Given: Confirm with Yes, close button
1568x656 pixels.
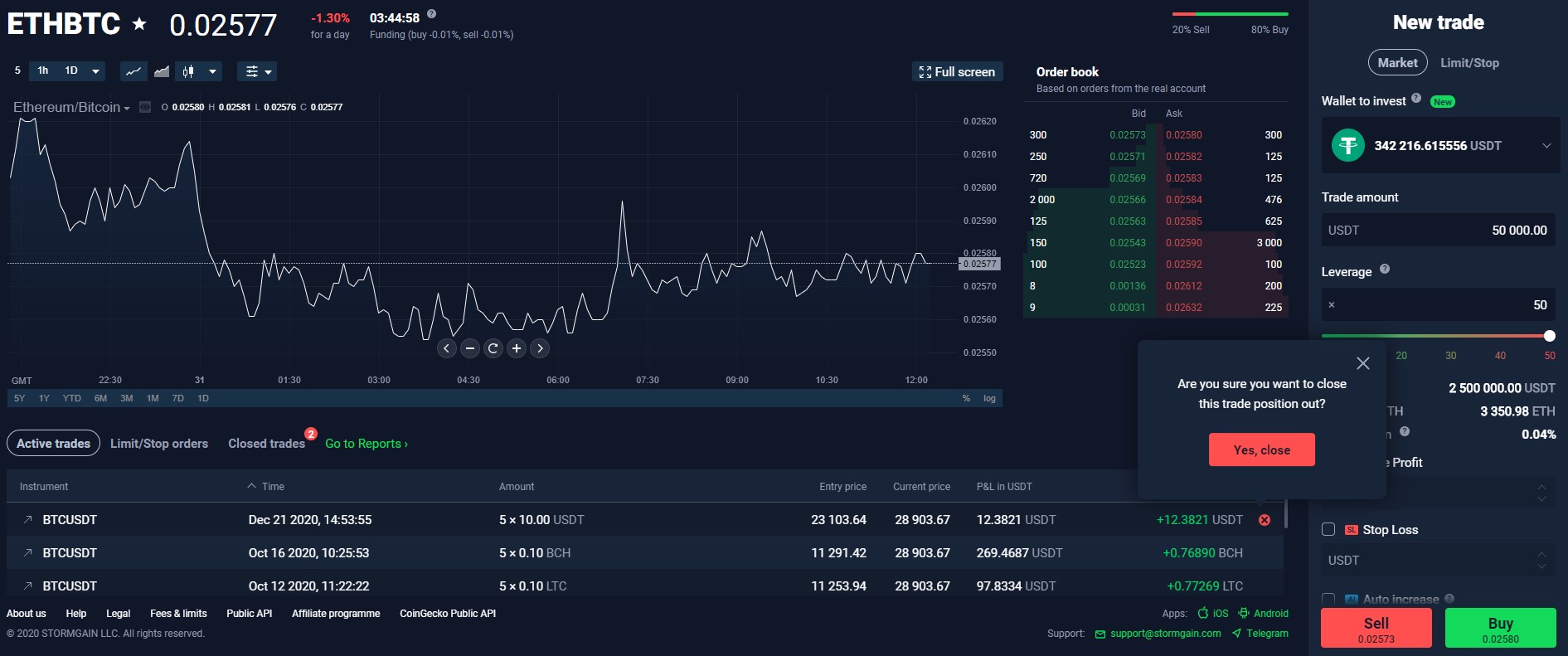Looking at the screenshot, I should coord(1262,449).
